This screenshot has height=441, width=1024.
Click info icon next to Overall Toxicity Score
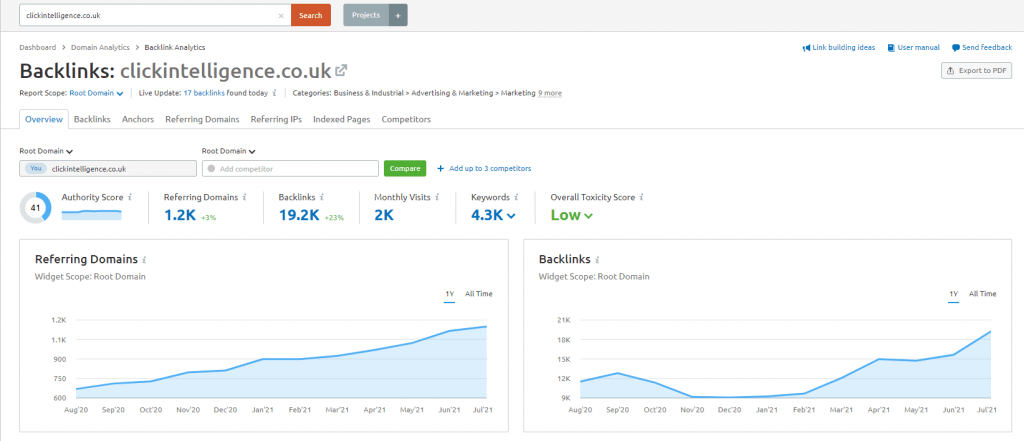tap(641, 197)
